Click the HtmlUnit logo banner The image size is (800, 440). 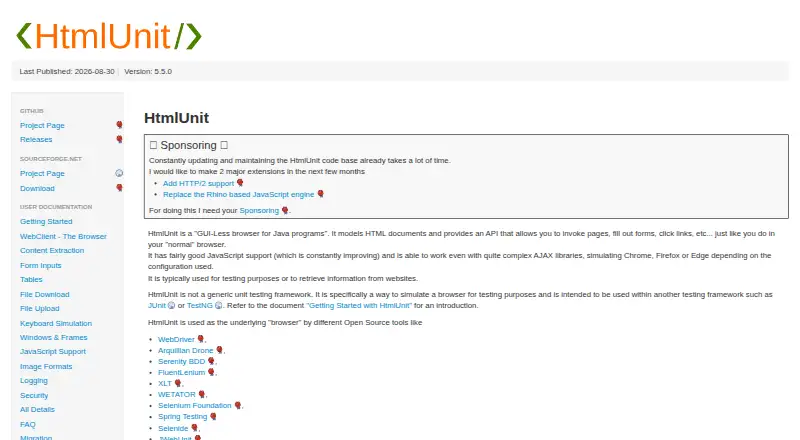109,36
